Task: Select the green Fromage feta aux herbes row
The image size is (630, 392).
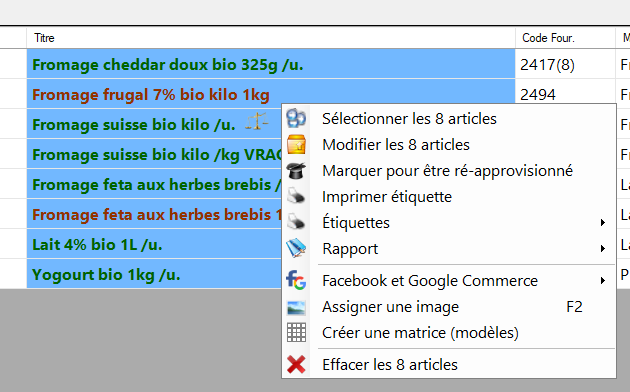Action: [x=154, y=184]
